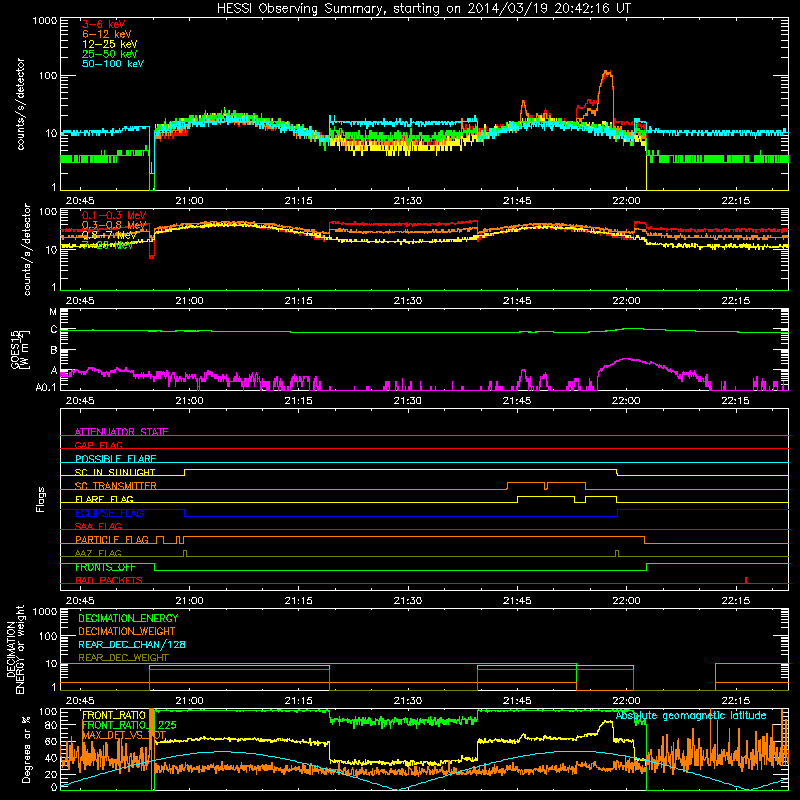Image resolution: width=800 pixels, height=800 pixels.
Task: Select the 12-25 keV legend label
Action: pos(109,44)
